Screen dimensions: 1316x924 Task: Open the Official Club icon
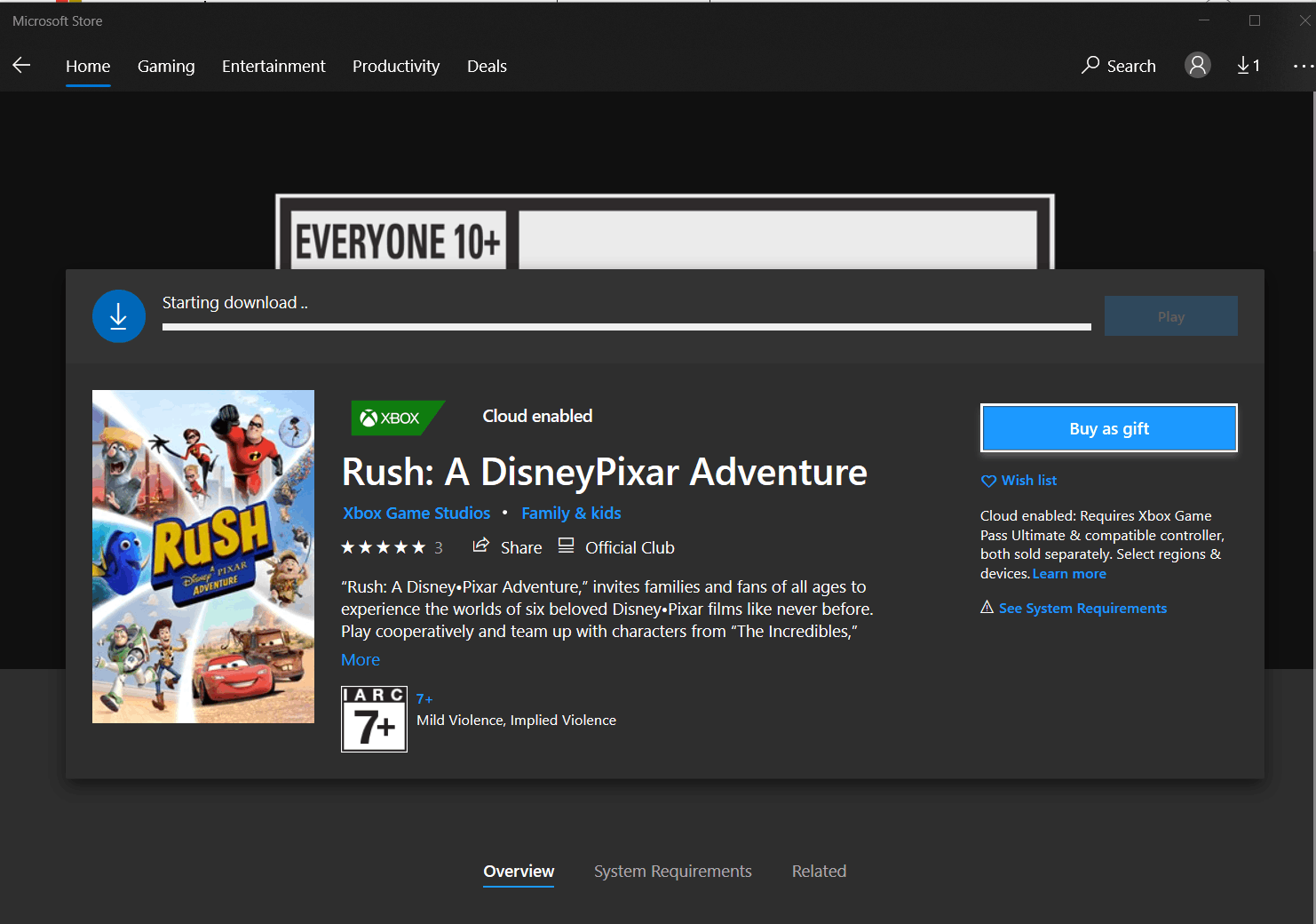[x=566, y=546]
